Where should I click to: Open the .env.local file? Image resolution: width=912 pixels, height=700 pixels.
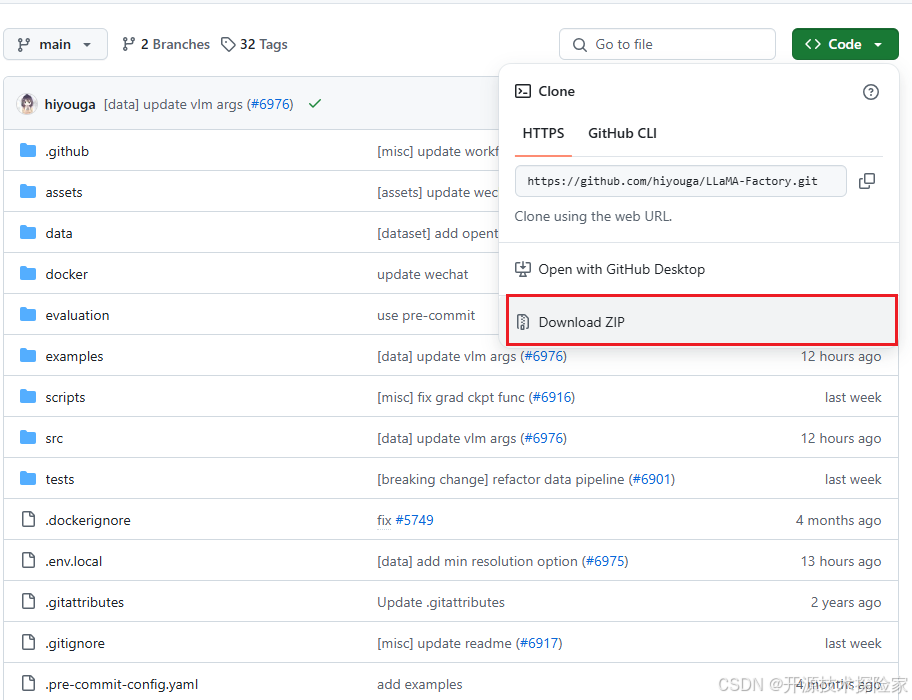tap(74, 561)
